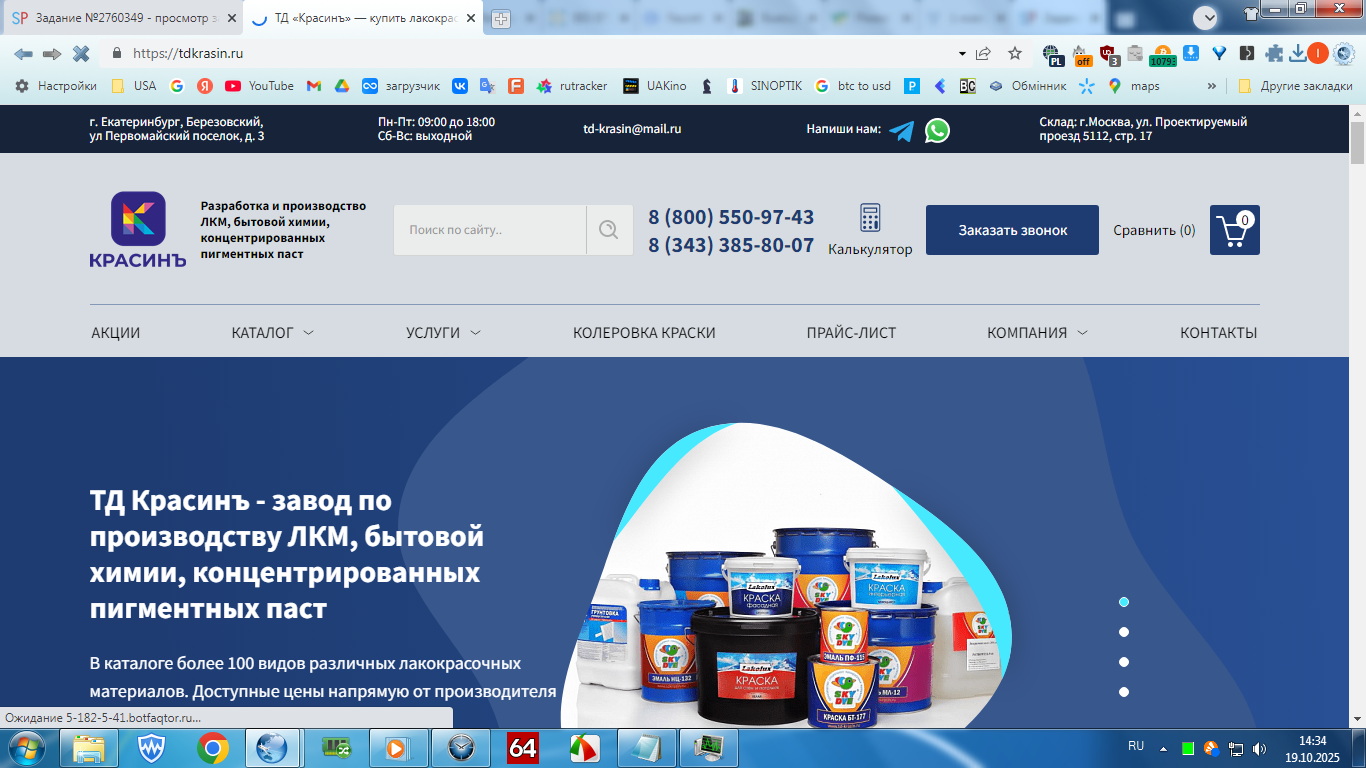Open the extensions puzzle icon
The width and height of the screenshot is (1366, 768).
(x=1274, y=54)
